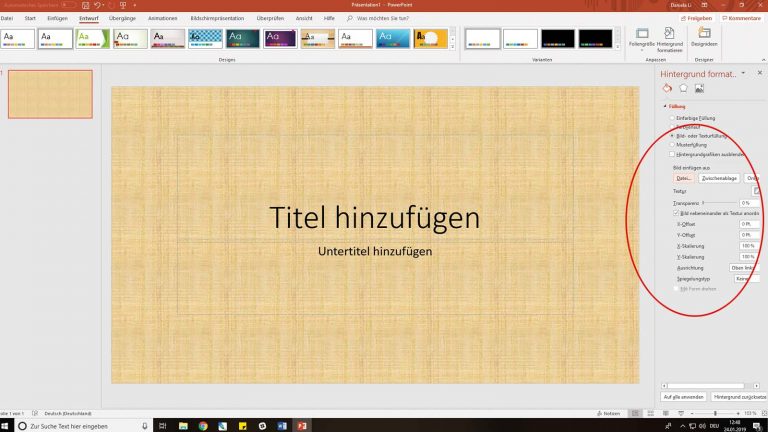Select the Einfarbige Füllung radio button
768x432 pixels.
pos(671,118)
